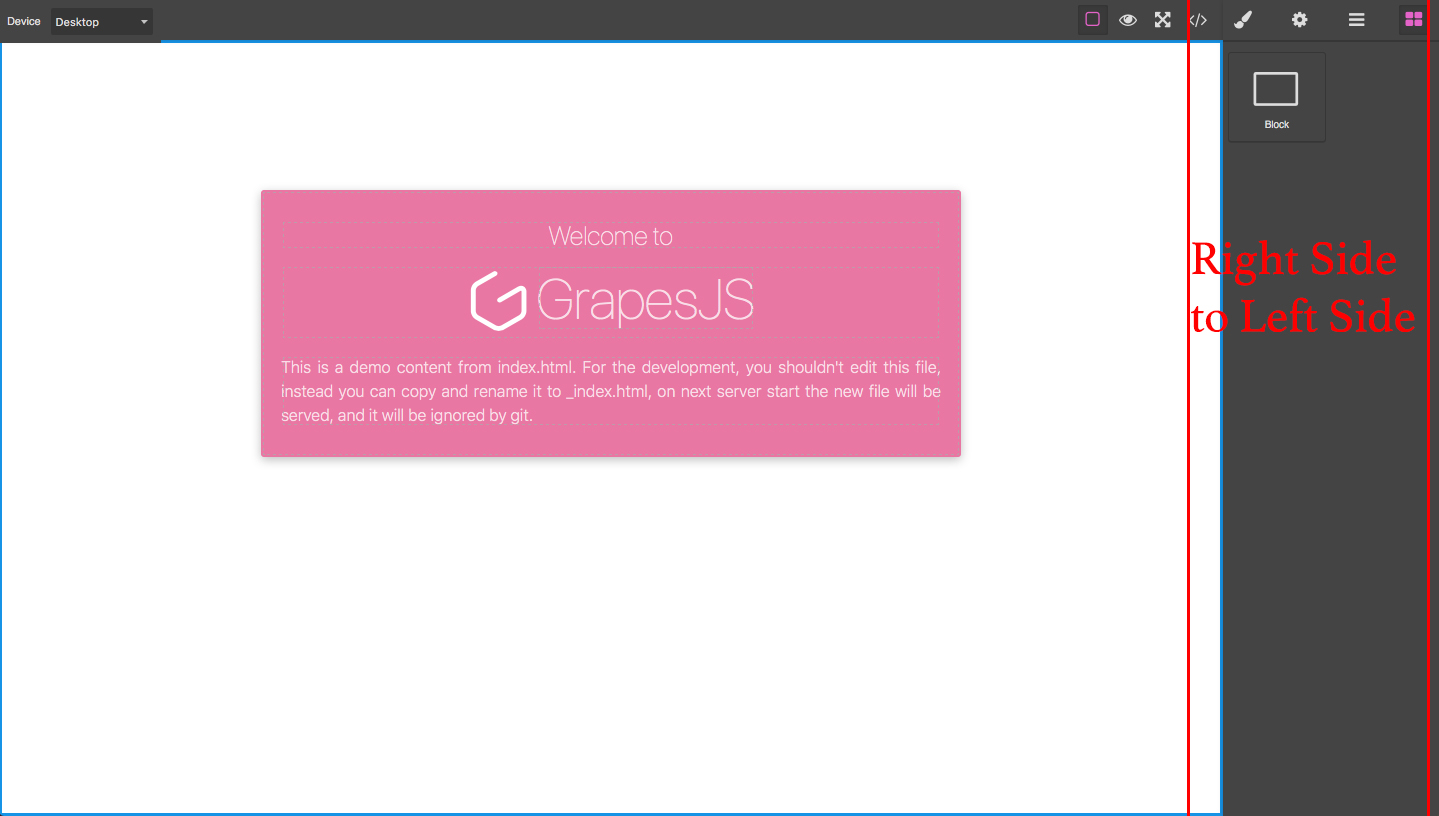
Task: Open the view code icon
Action: coord(1198,20)
